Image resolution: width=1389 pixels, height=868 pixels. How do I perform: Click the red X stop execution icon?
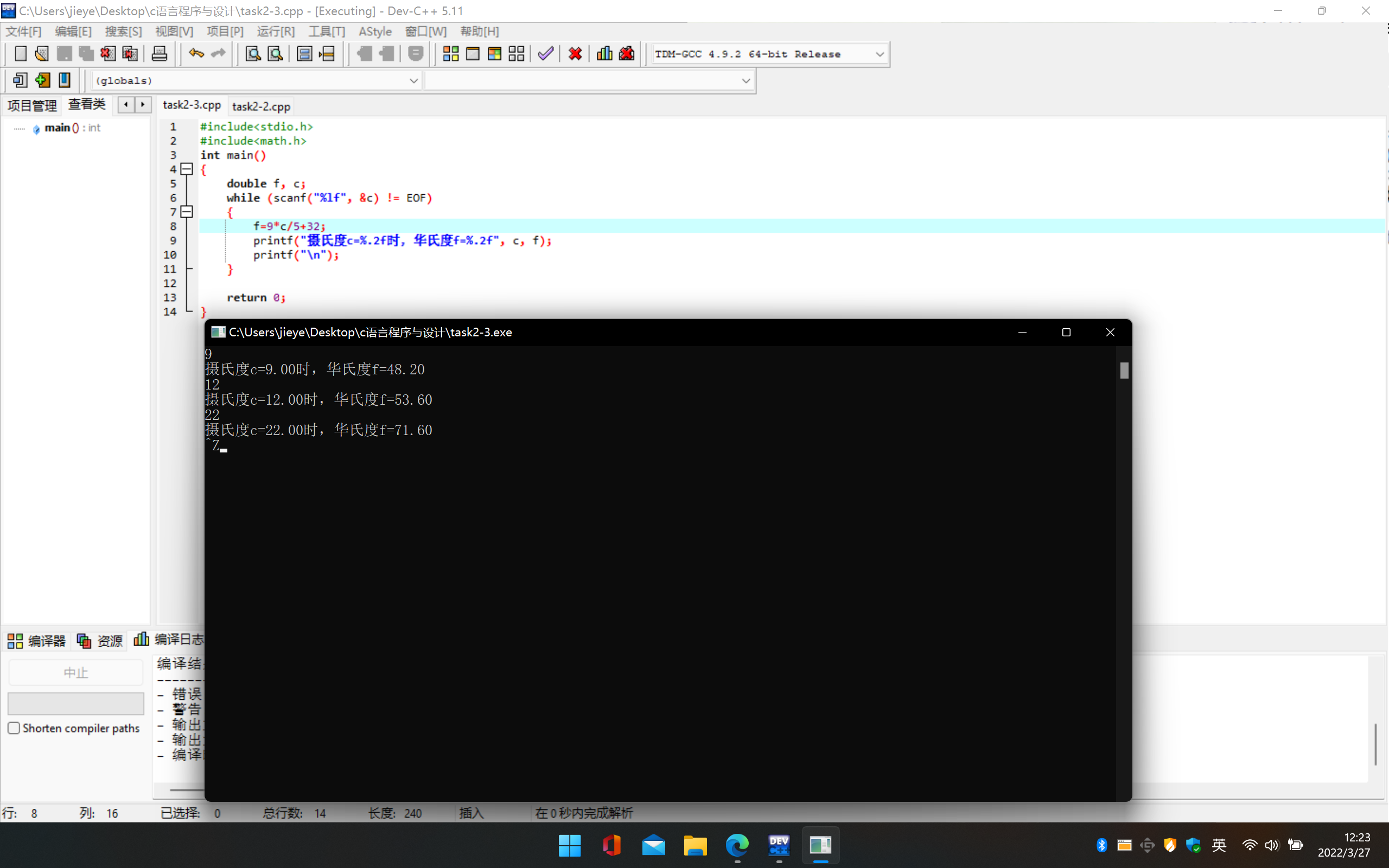tap(575, 54)
